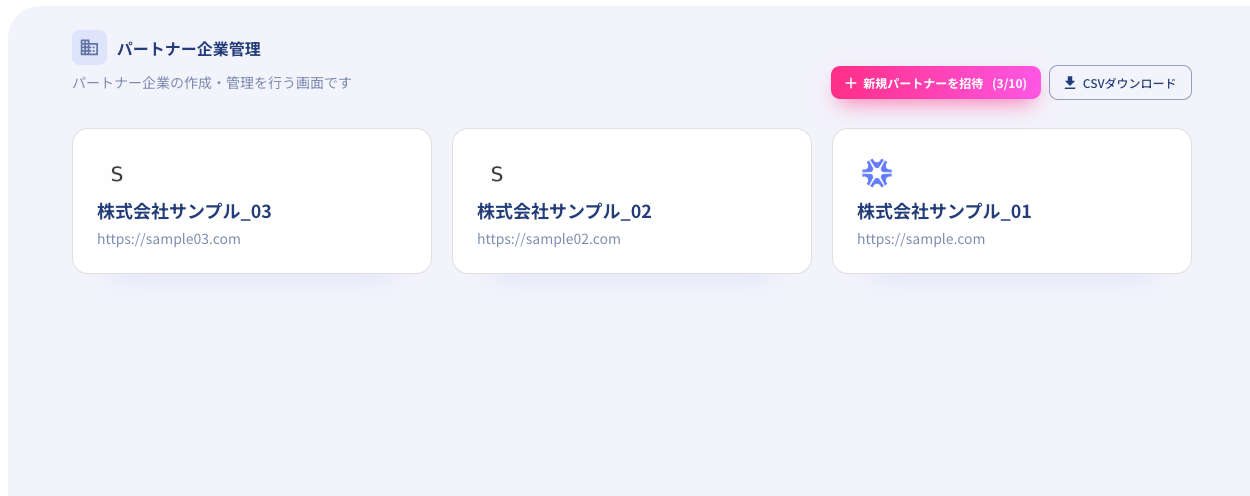
Task: Select the S avatar of 株式会社サンプル_02
Action: (x=496, y=174)
